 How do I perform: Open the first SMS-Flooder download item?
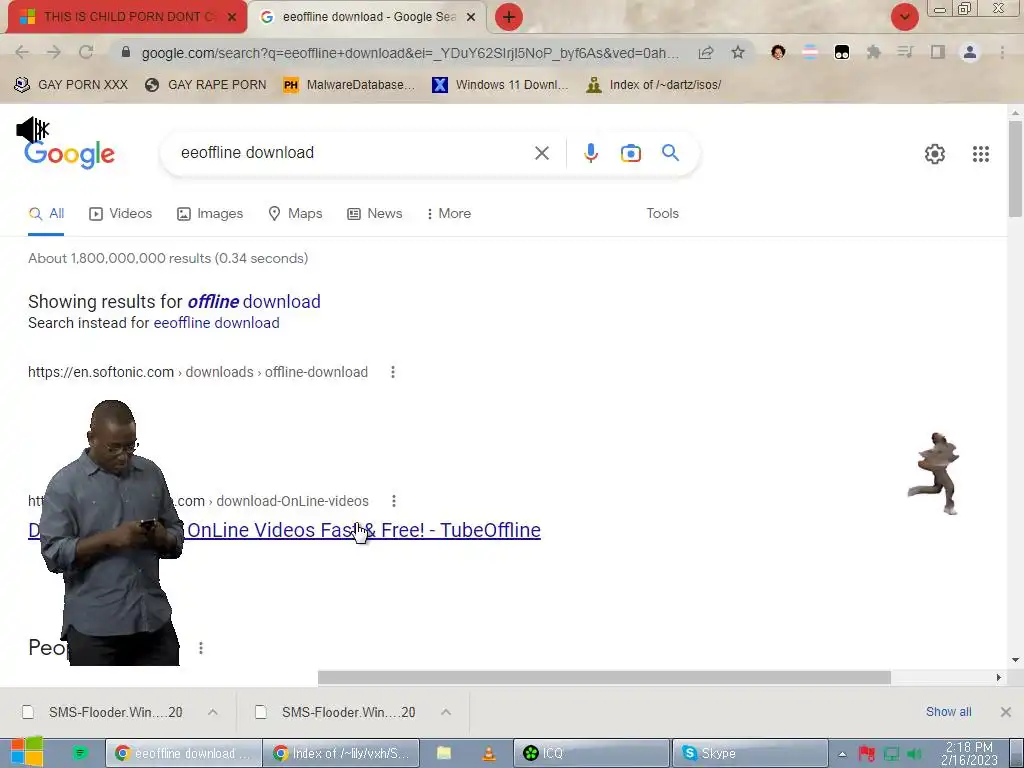click(x=102, y=712)
